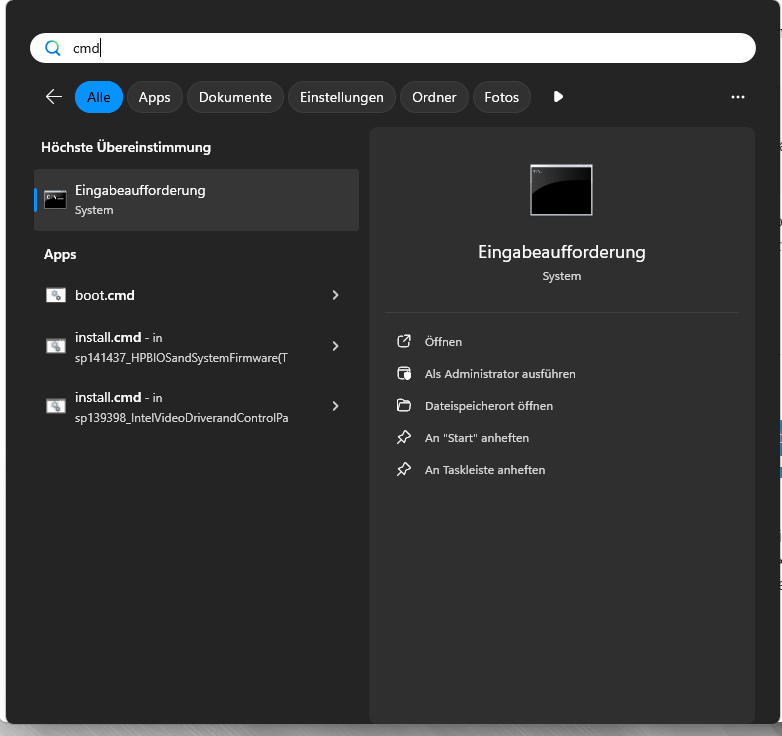Show Einstellungen search results
Viewport: 782px width, 736px height.
tap(341, 97)
